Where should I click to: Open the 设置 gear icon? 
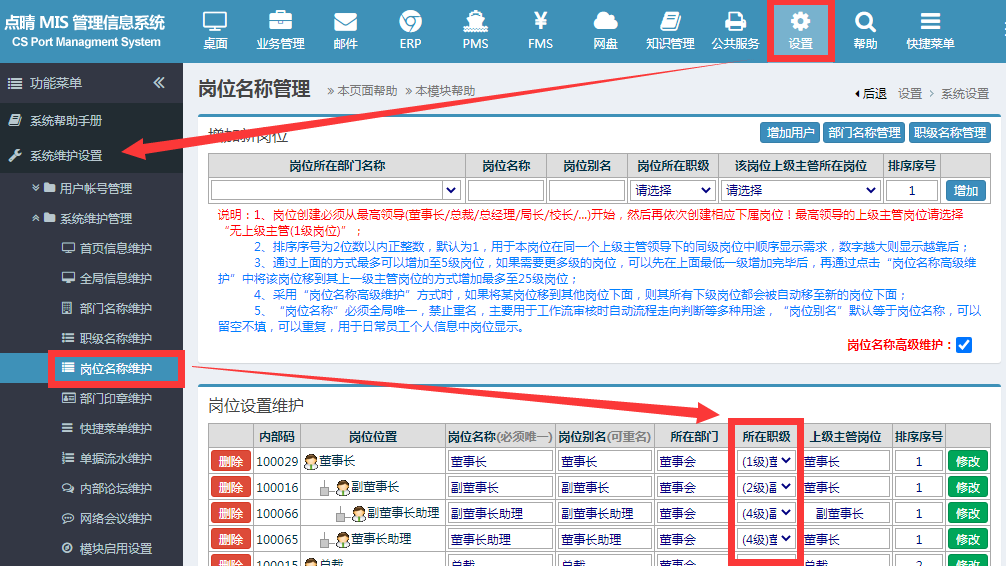click(800, 30)
